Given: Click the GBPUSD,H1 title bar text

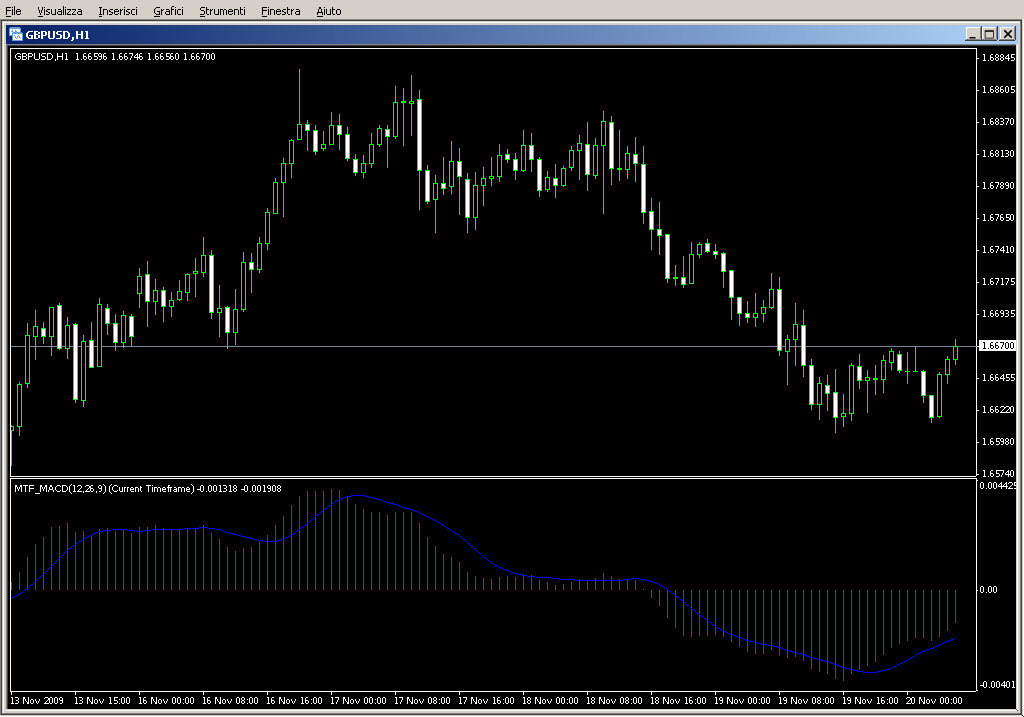Looking at the screenshot, I should point(57,35).
